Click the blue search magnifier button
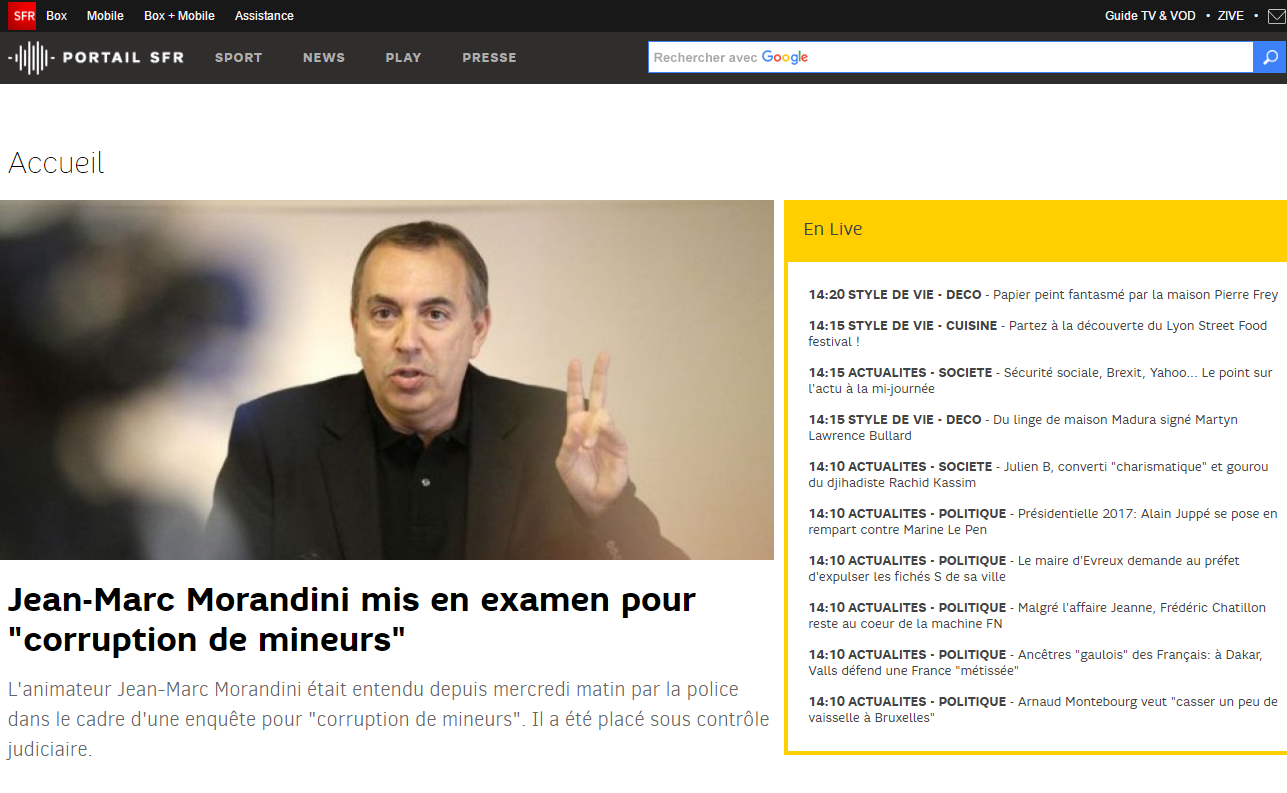The height and width of the screenshot is (793, 1287). 1269,57
